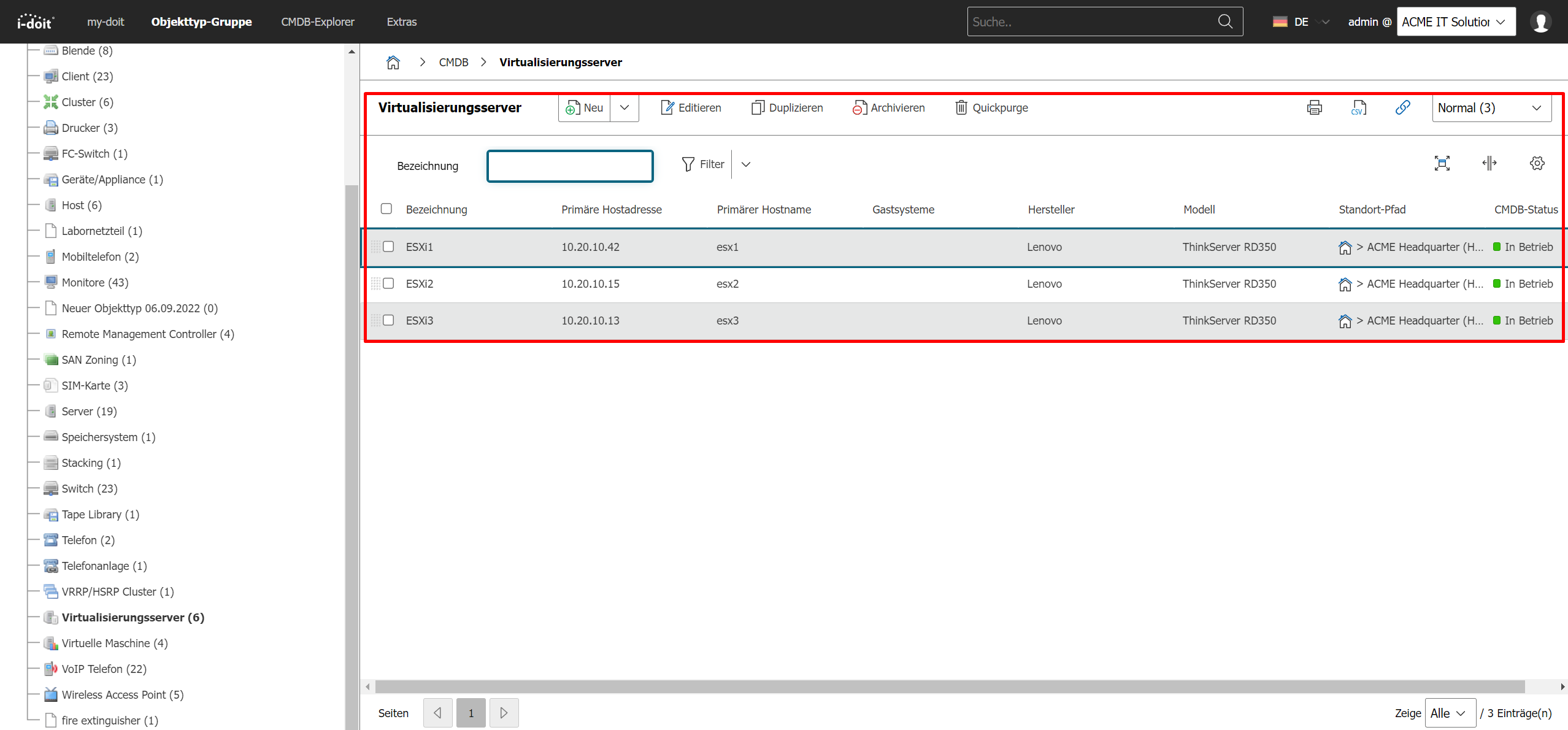
Task: Click the Filter funnel button
Action: click(703, 164)
